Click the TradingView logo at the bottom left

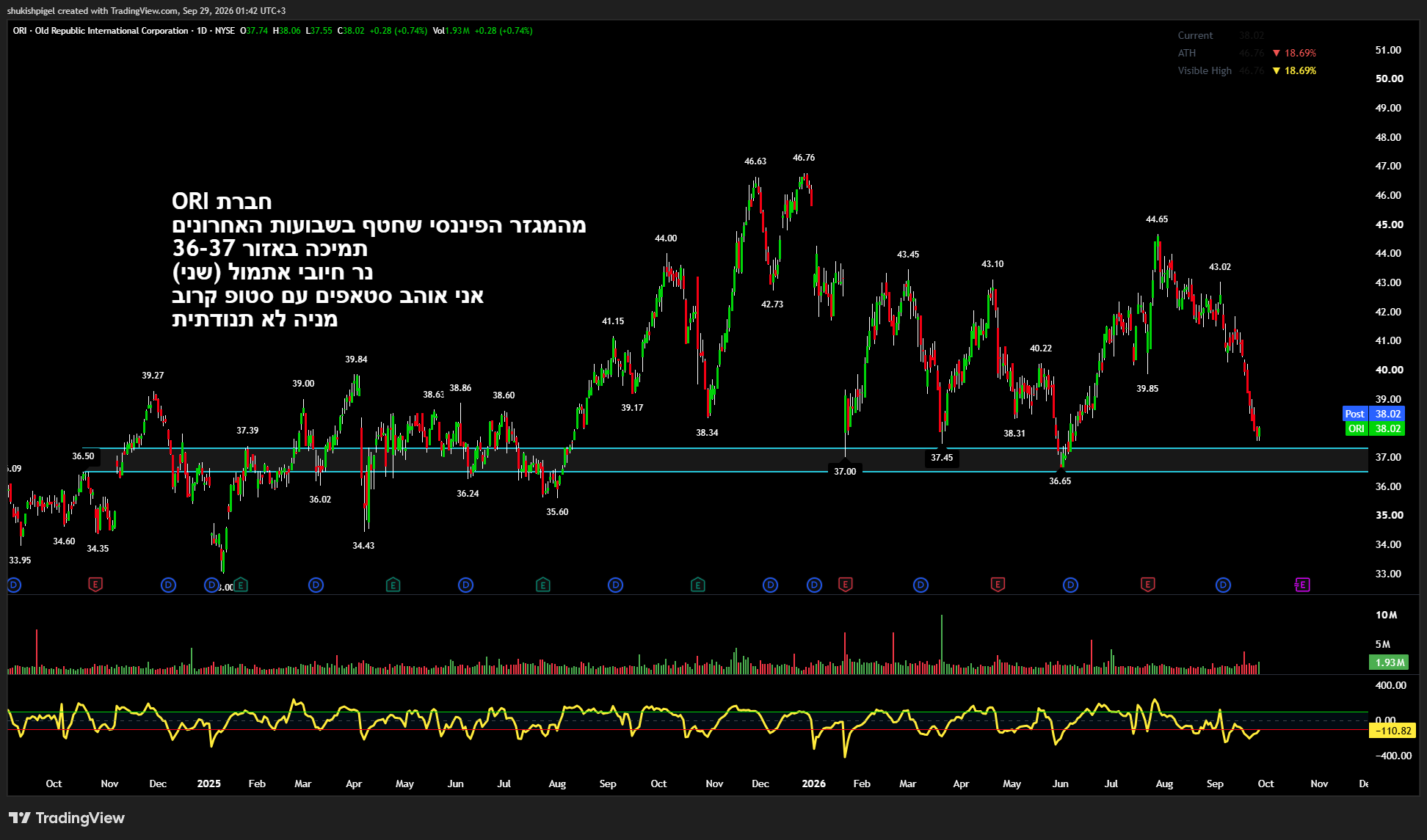67,818
